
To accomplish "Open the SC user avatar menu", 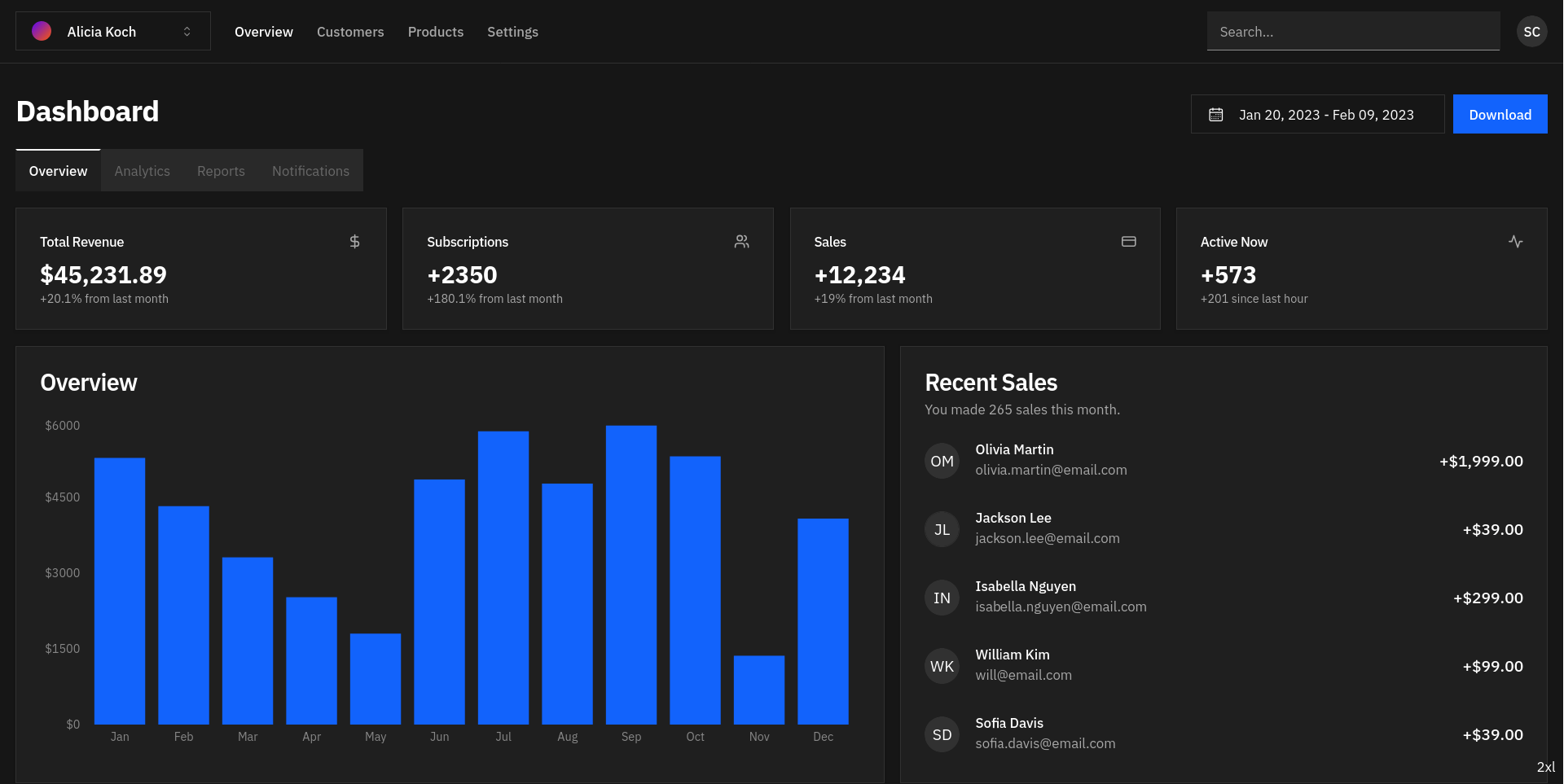I will click(1531, 32).
